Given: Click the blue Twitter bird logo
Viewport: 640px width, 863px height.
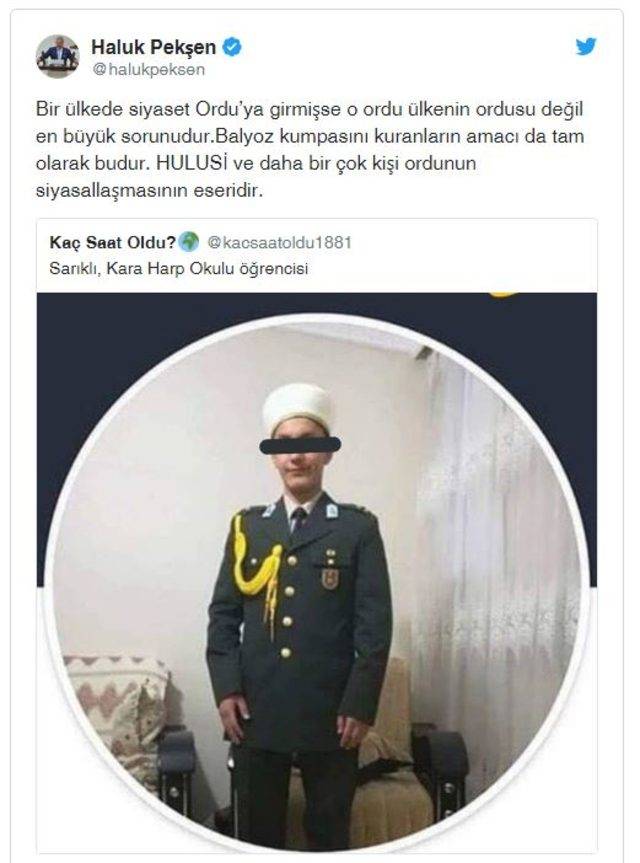Looking at the screenshot, I should tap(586, 46).
